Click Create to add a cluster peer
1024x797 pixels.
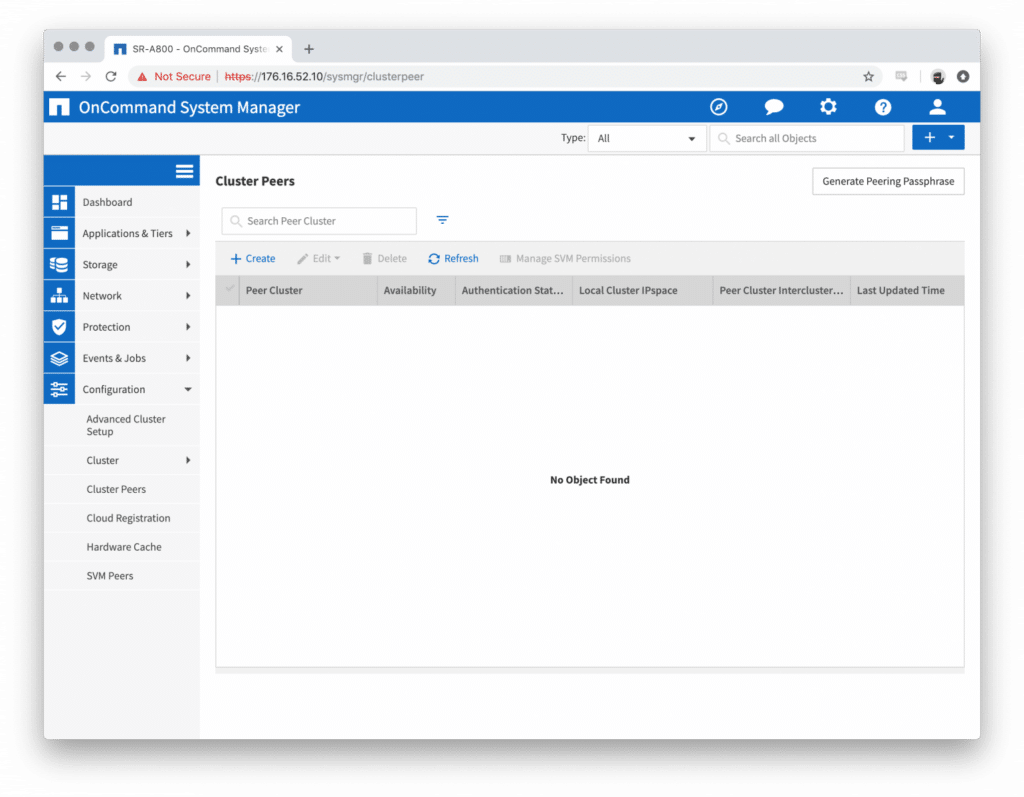[x=253, y=259]
